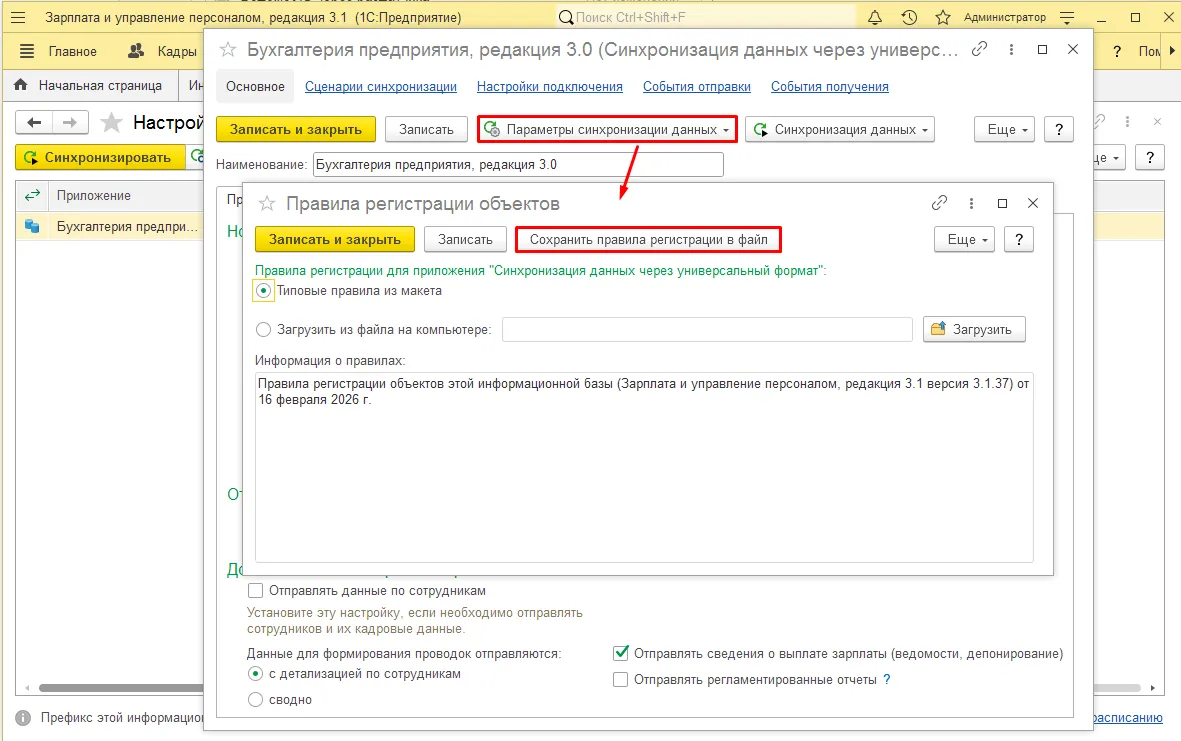Open service settings lines icon near Администратор

click(x=1067, y=17)
